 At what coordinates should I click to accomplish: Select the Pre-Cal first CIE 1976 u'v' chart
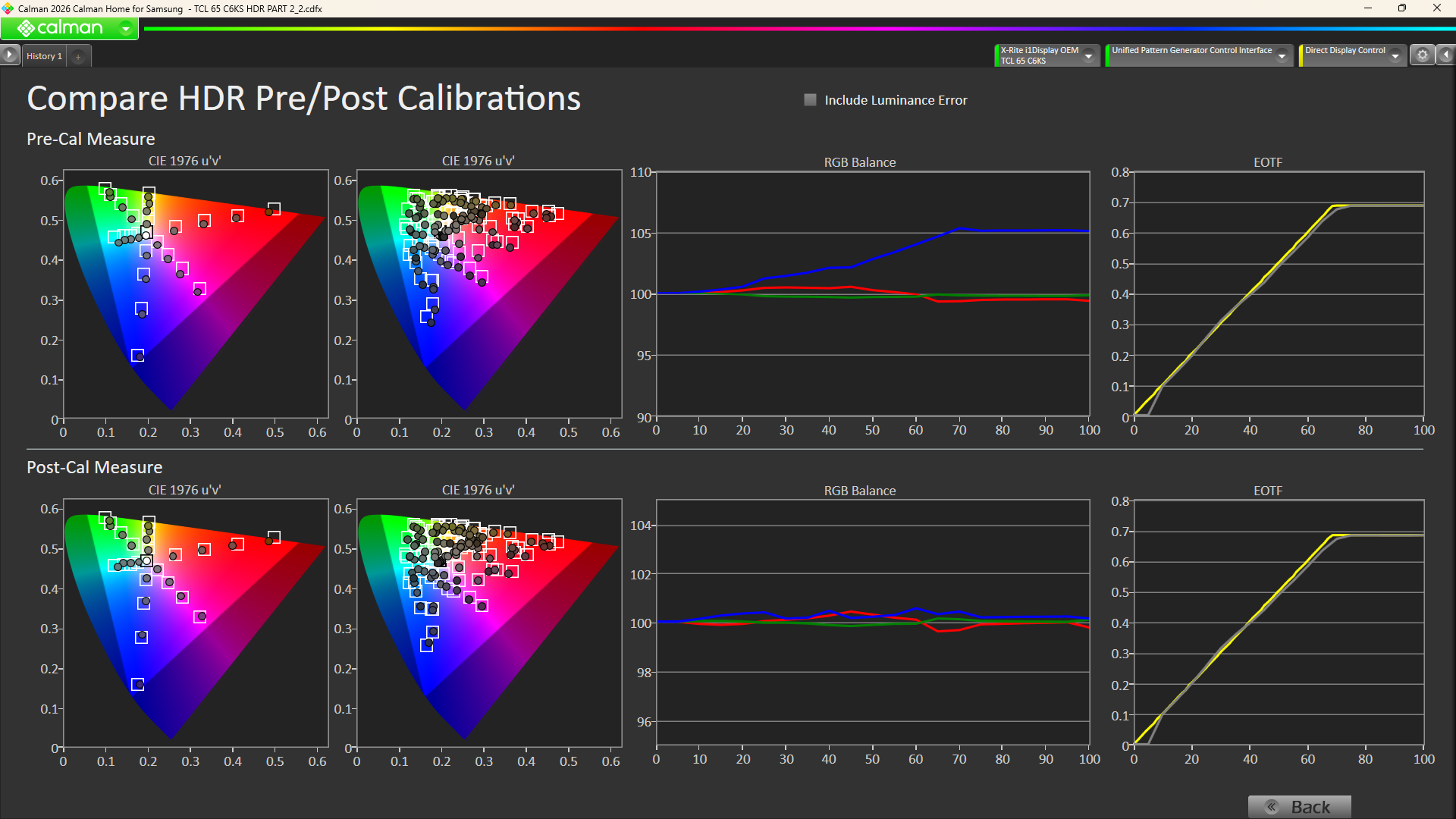pyautogui.click(x=196, y=294)
